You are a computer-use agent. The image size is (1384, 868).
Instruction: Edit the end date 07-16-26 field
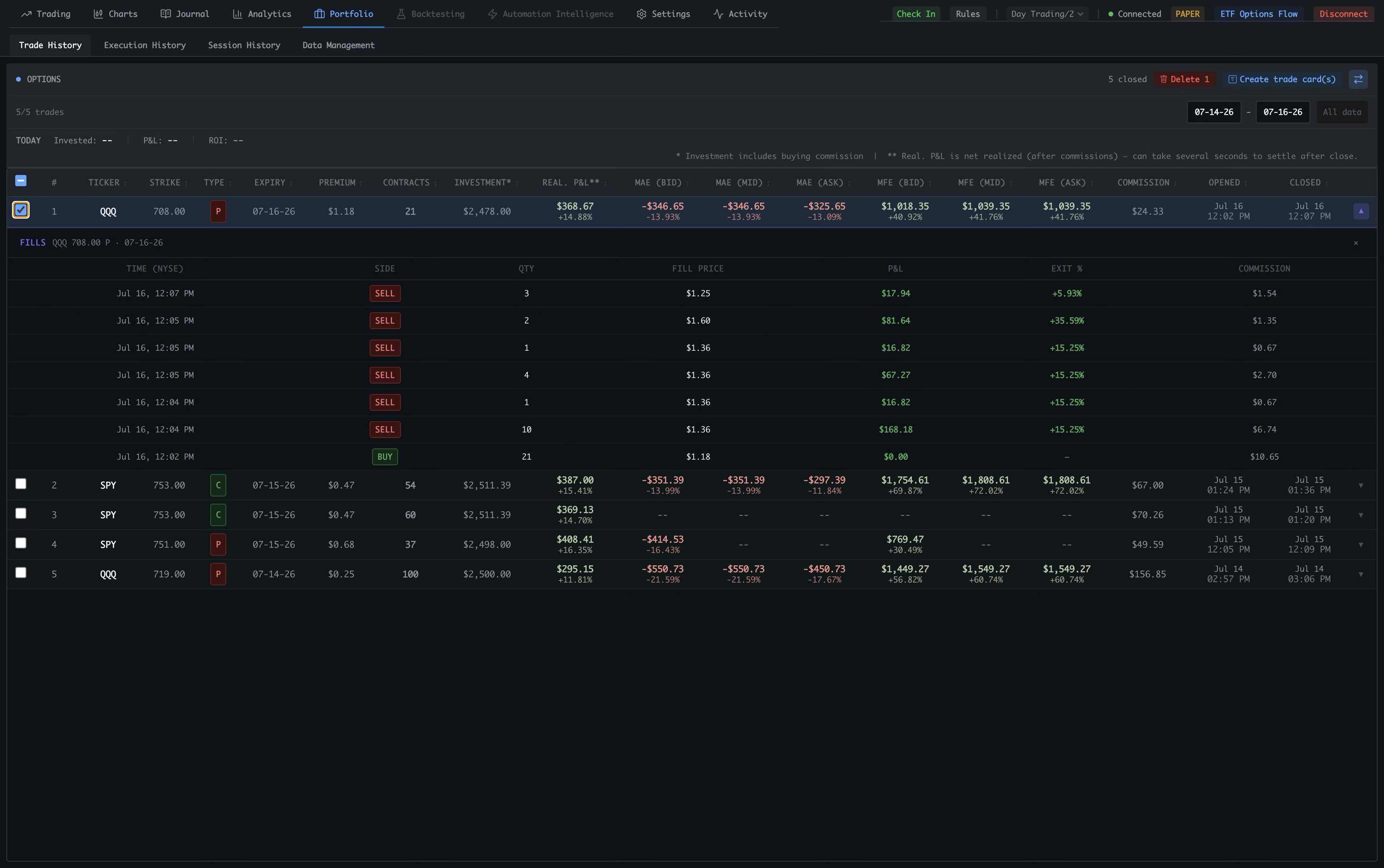click(1282, 112)
